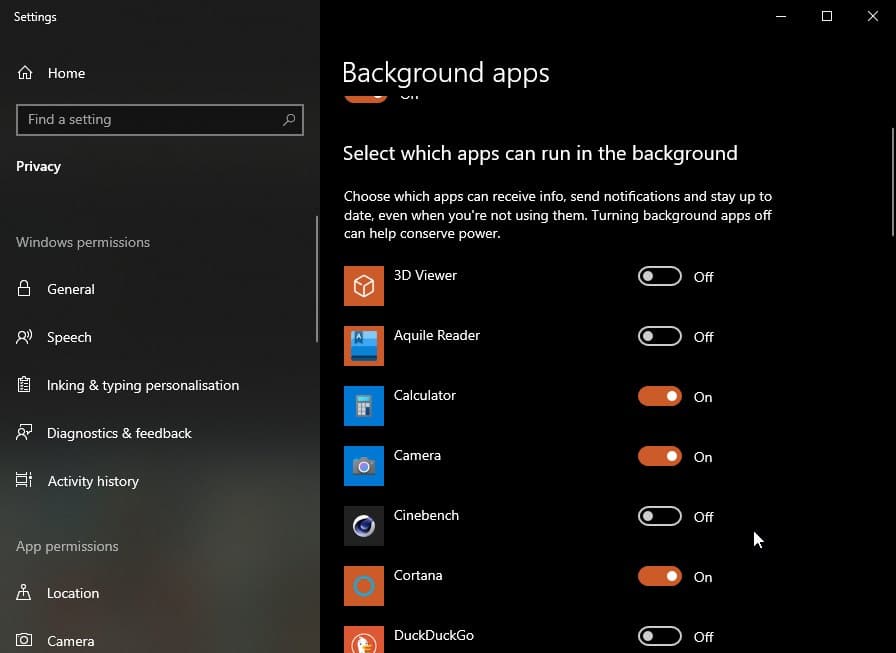The width and height of the screenshot is (896, 653).
Task: Click the Activity history icon
Action: [24, 480]
